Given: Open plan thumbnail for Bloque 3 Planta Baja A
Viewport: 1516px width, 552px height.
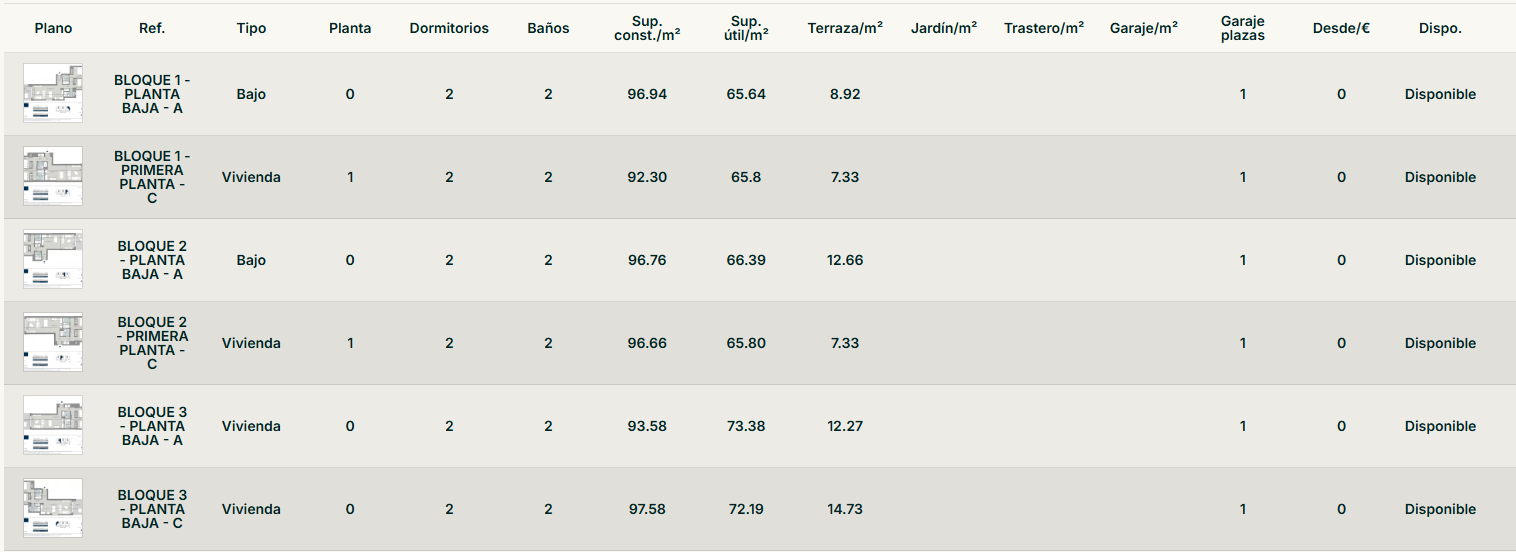Looking at the screenshot, I should pos(53,426).
